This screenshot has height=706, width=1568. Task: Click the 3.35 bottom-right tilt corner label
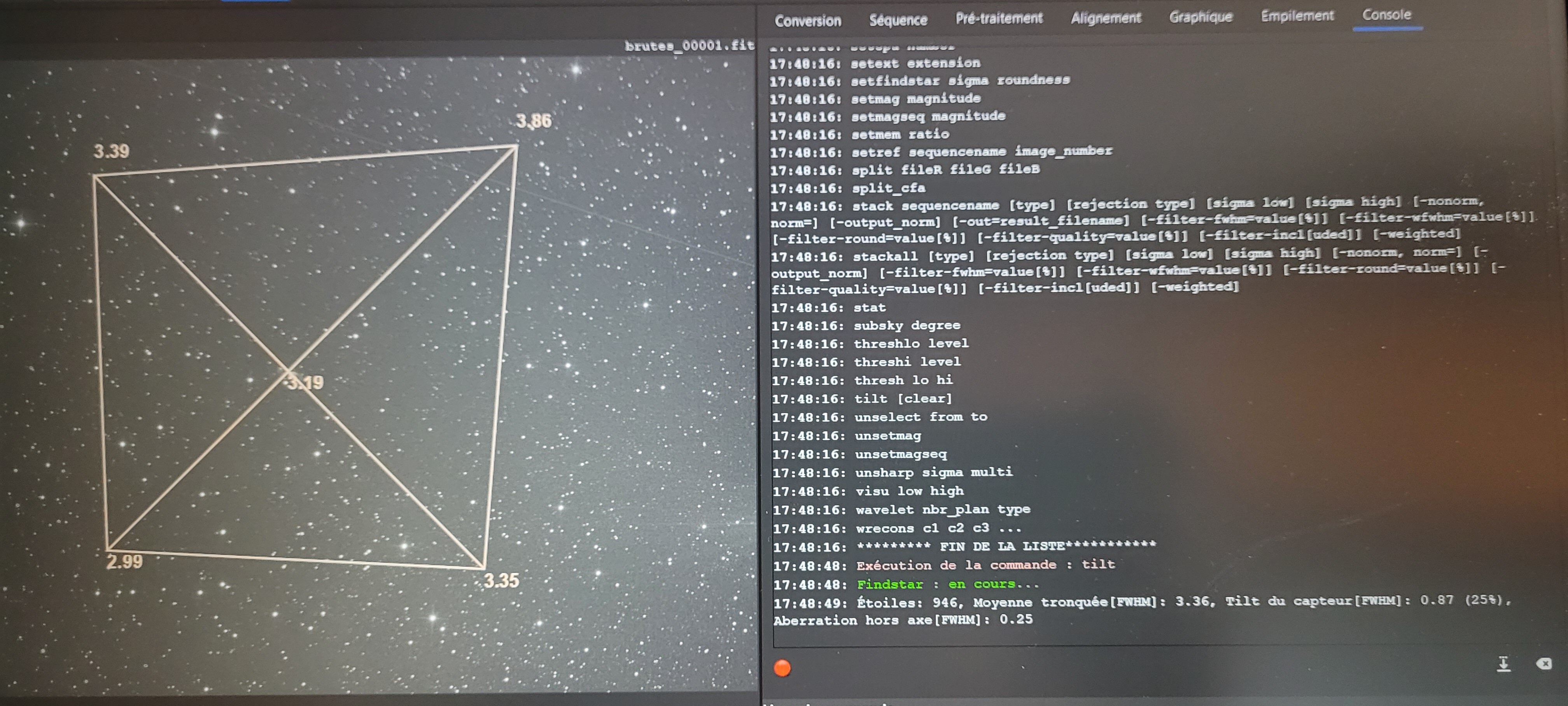click(502, 581)
